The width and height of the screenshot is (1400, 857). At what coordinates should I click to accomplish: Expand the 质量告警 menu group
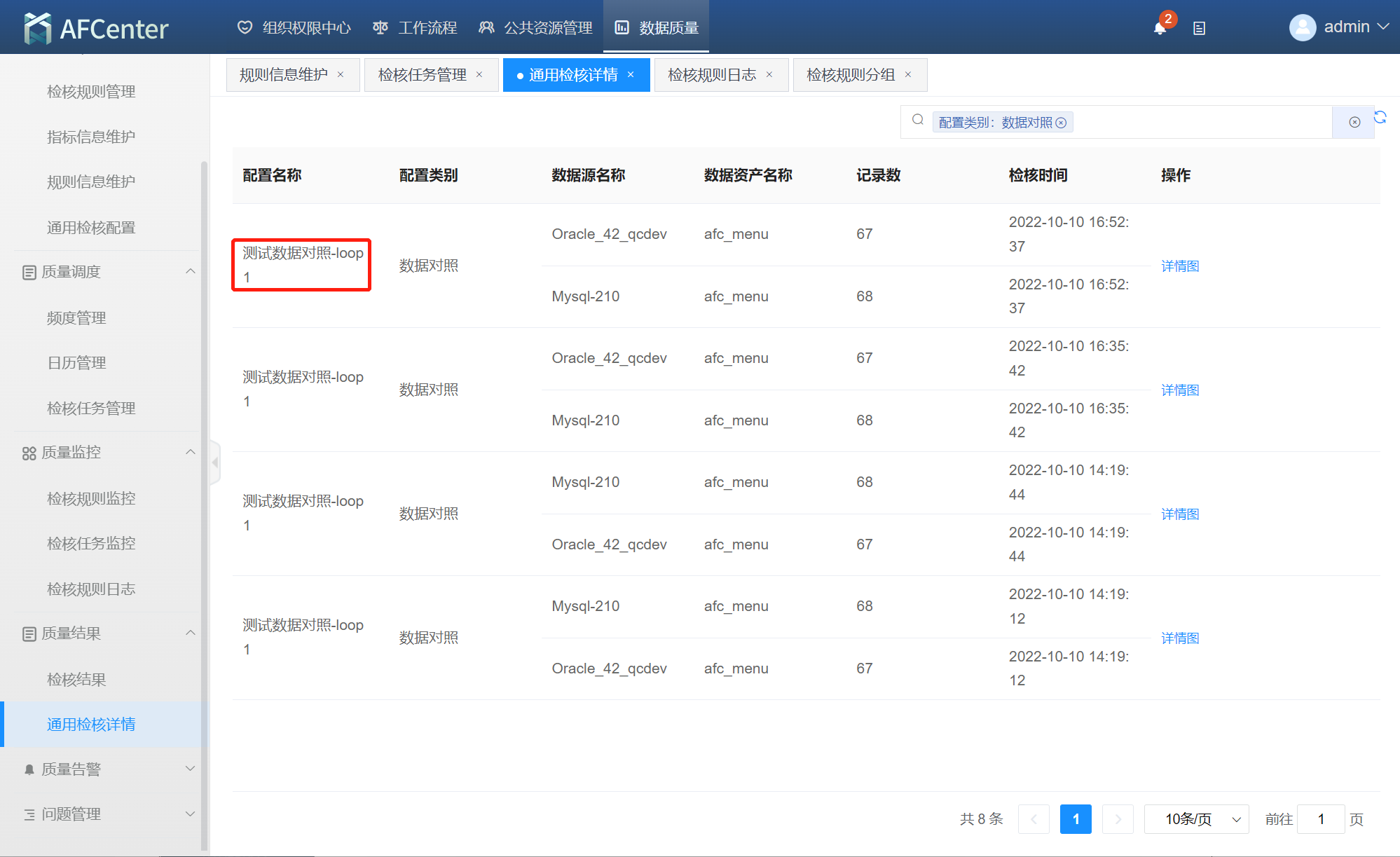[x=190, y=769]
